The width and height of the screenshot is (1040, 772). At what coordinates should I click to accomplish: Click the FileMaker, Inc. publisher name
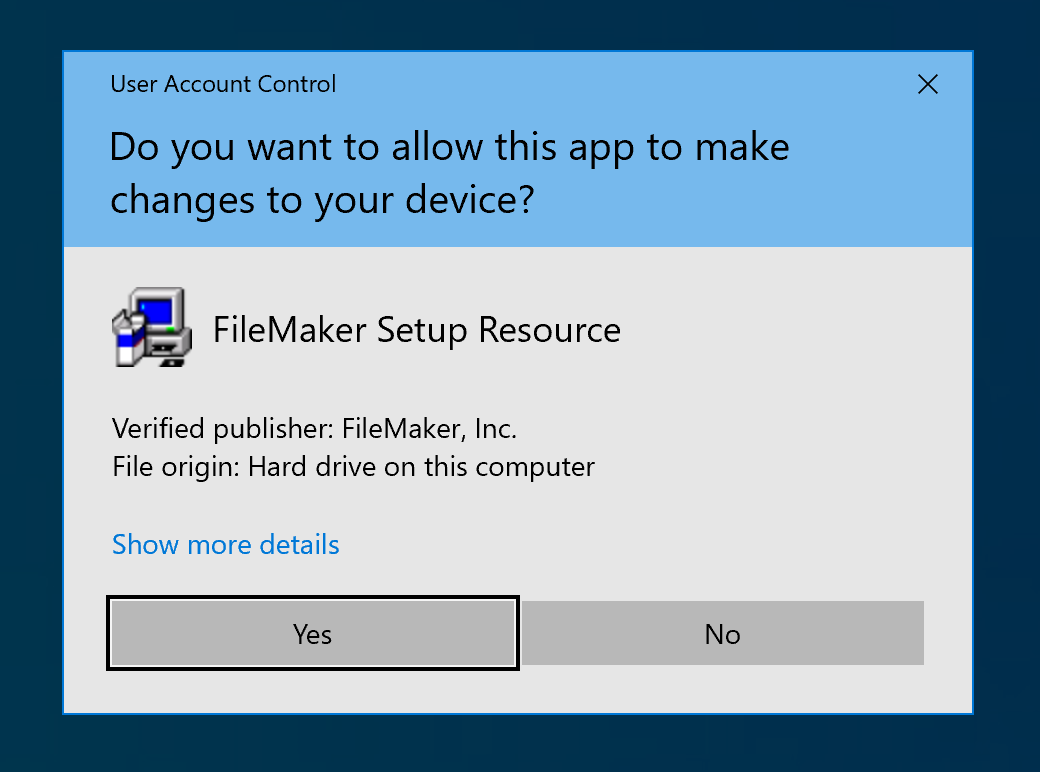point(429,430)
